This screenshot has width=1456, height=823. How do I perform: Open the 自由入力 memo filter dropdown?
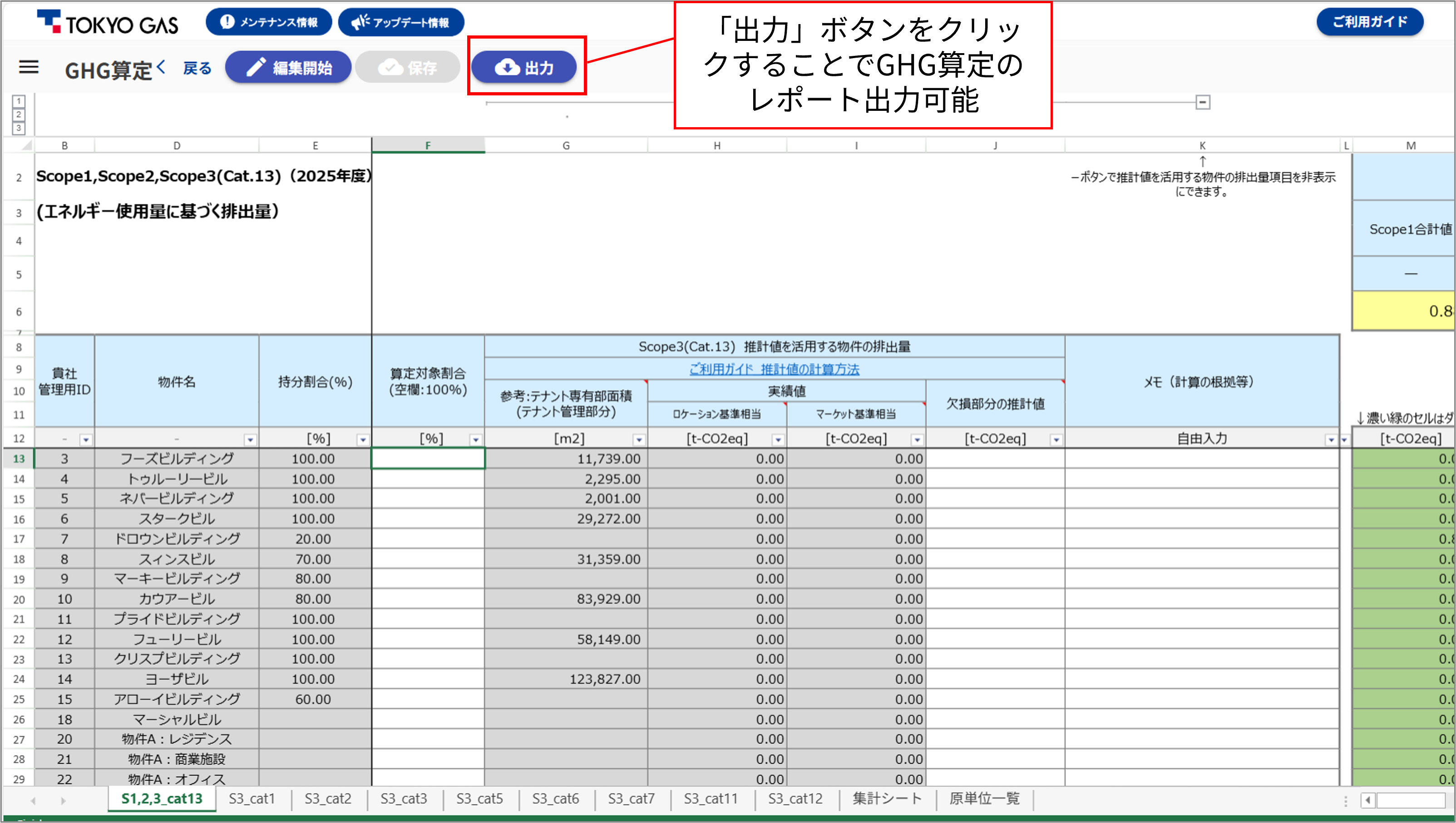pyautogui.click(x=1331, y=440)
